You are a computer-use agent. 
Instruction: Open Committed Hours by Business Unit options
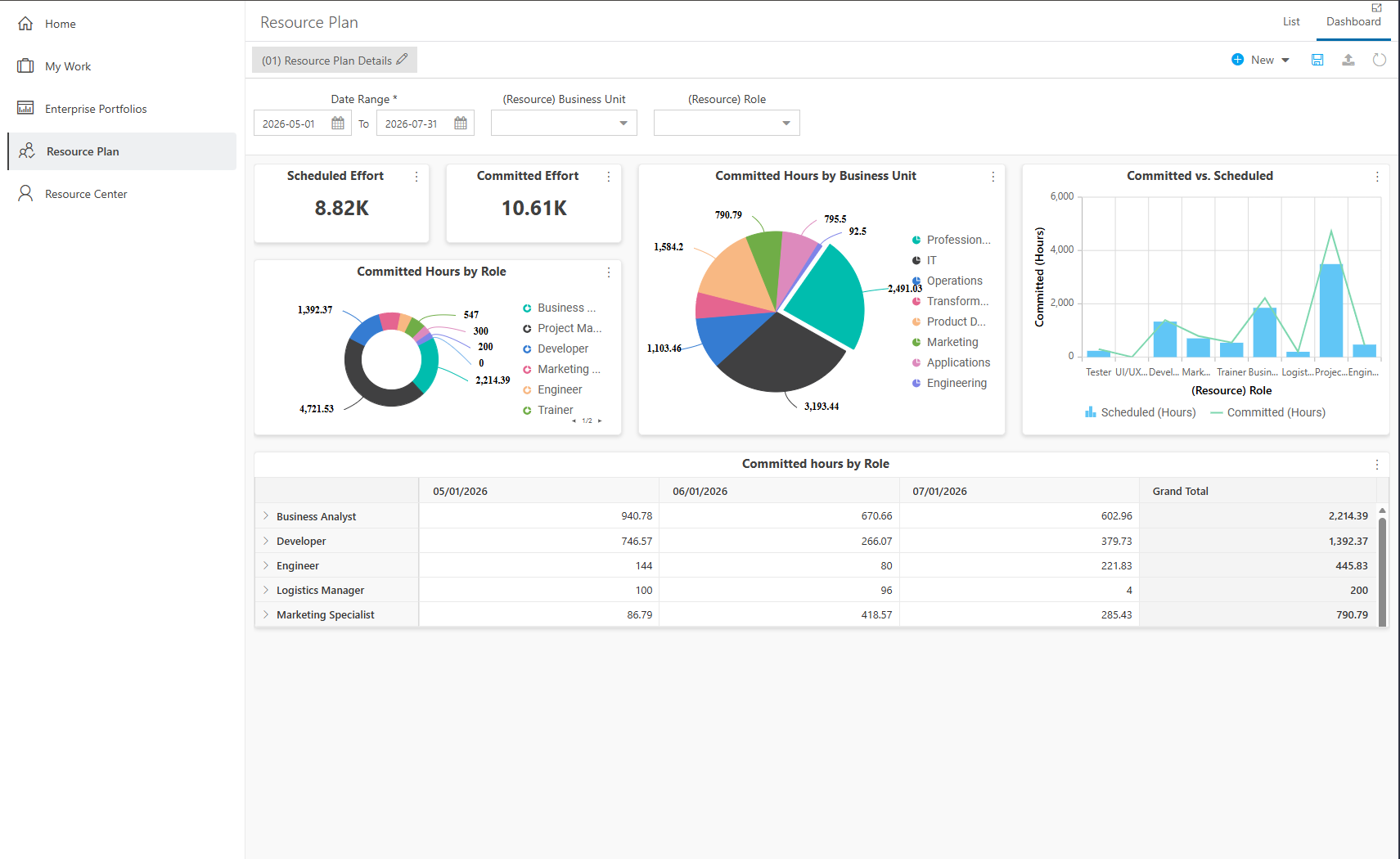click(x=993, y=177)
